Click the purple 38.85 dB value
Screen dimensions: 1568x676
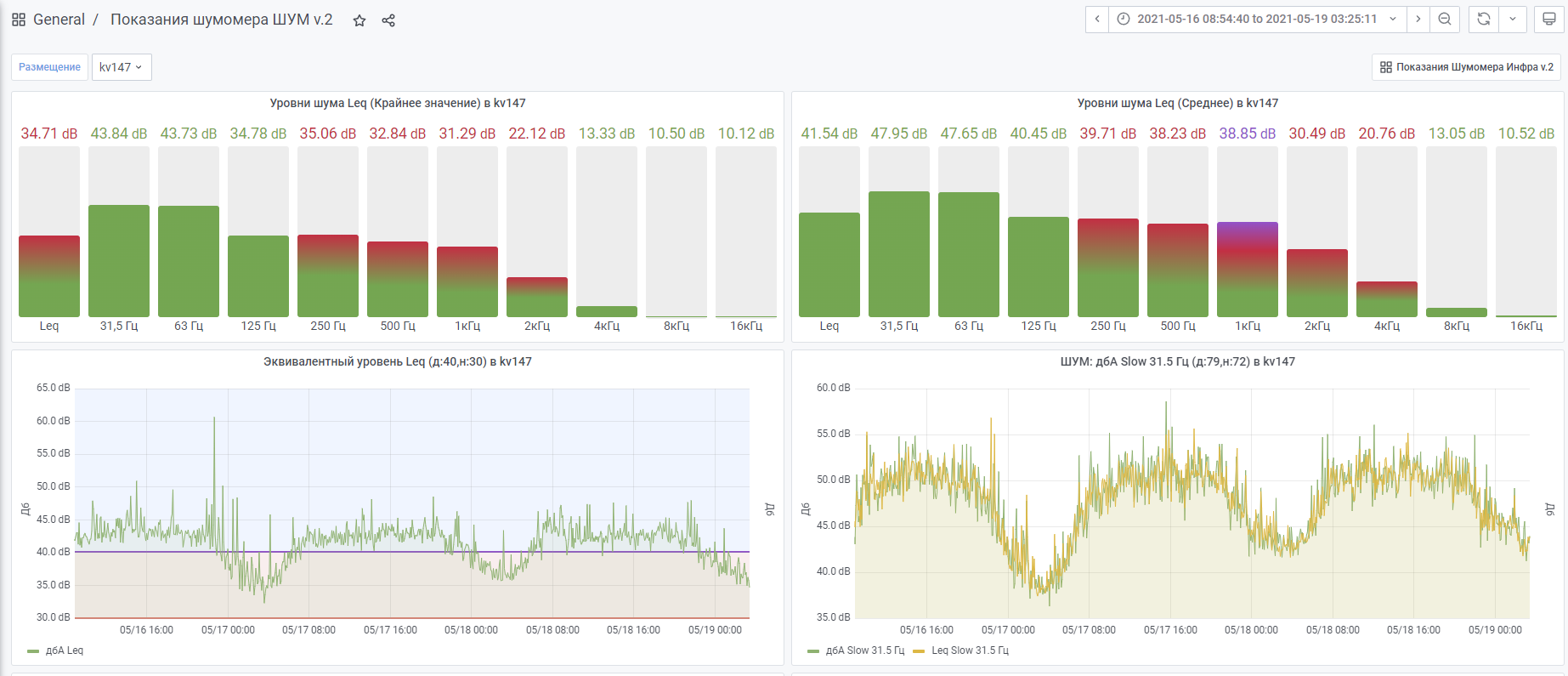click(x=1248, y=133)
